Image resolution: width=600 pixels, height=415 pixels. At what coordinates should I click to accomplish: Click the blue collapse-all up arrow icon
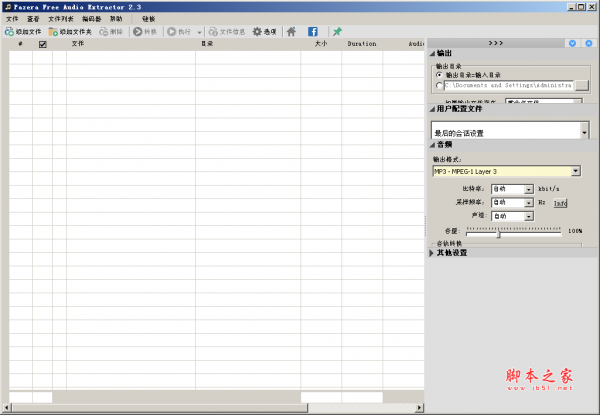[589, 43]
